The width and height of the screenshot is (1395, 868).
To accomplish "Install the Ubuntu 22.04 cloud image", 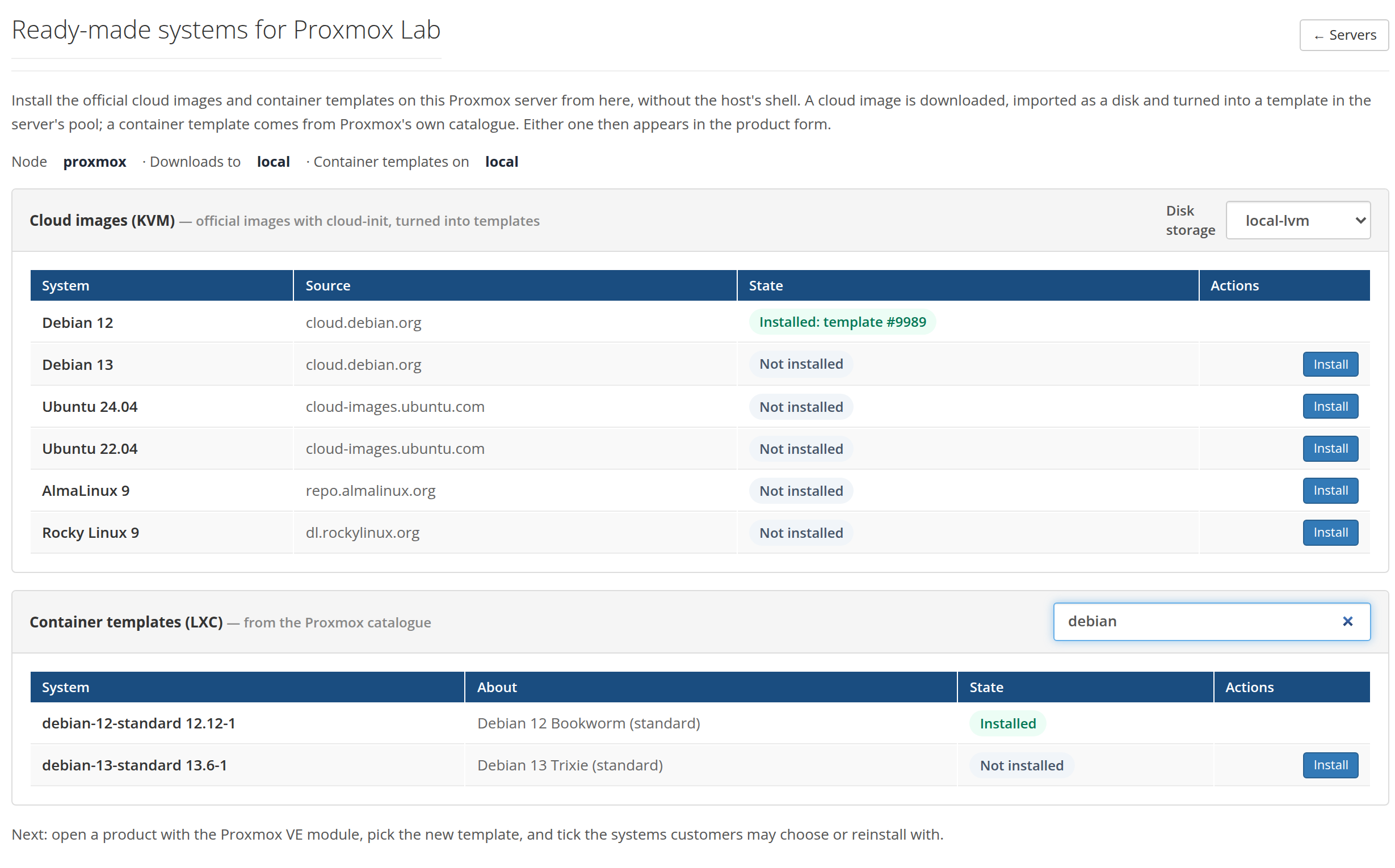I will 1330,448.
